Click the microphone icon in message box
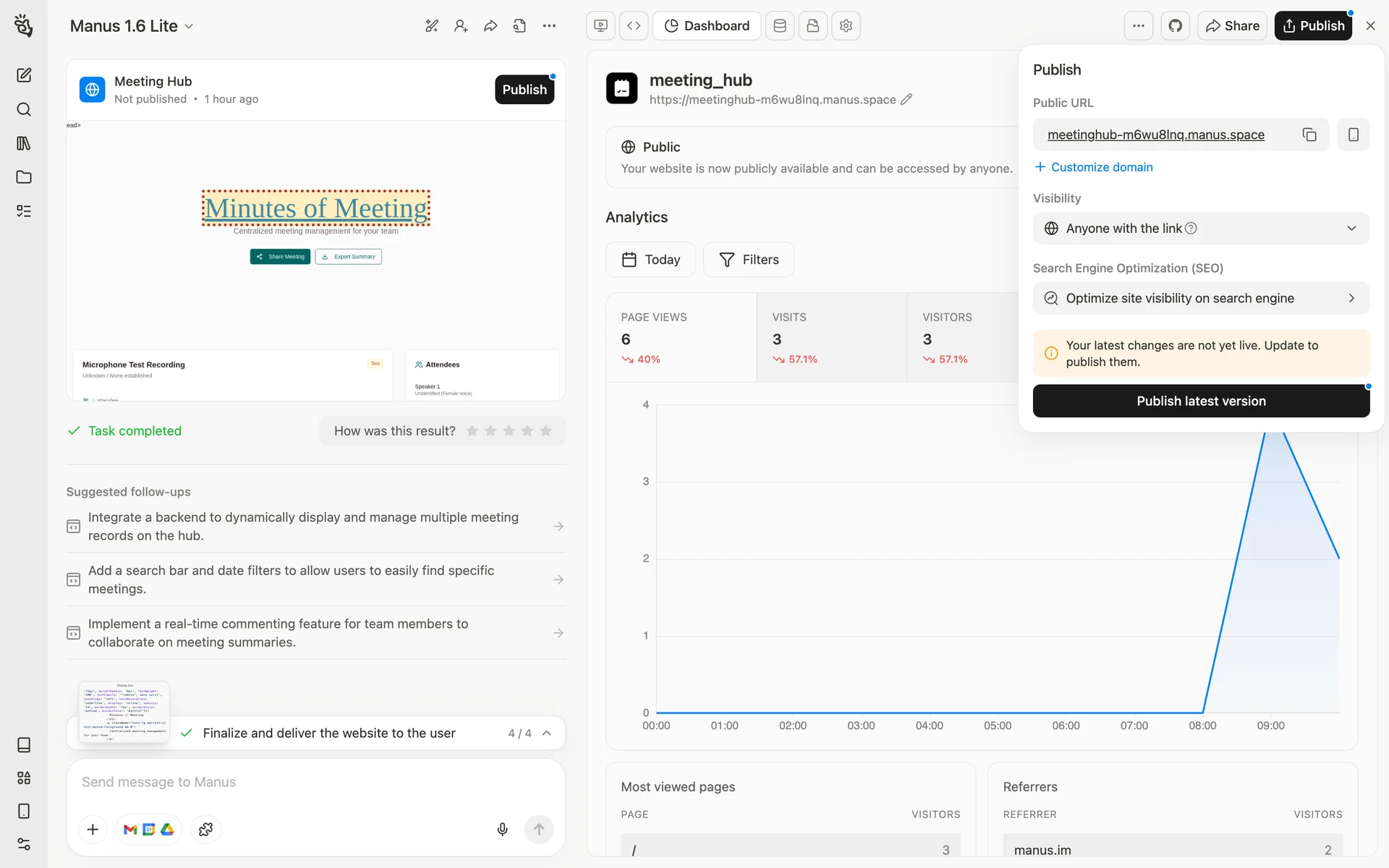 (502, 829)
